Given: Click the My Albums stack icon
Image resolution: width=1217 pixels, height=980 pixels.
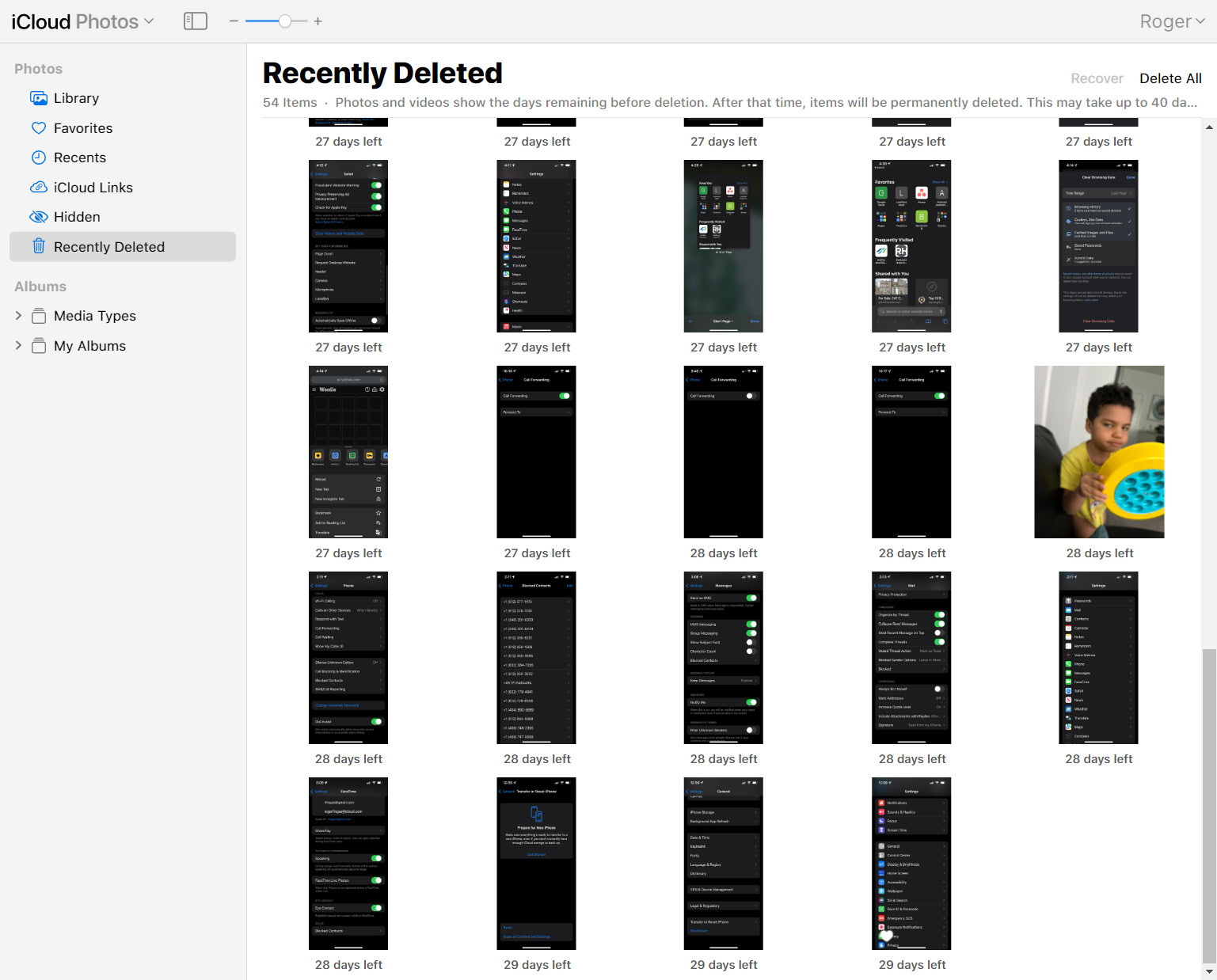Looking at the screenshot, I should [38, 346].
